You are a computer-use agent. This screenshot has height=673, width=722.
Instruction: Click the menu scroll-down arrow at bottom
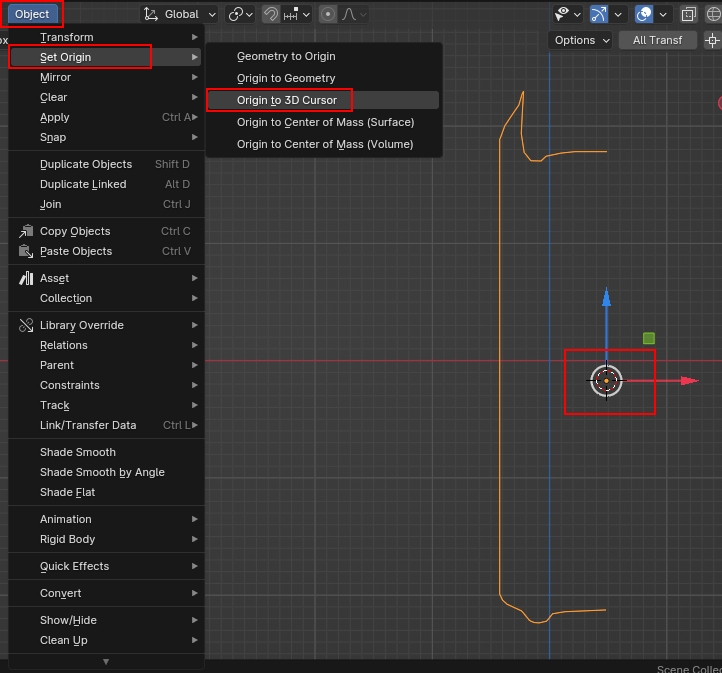pyautogui.click(x=106, y=661)
